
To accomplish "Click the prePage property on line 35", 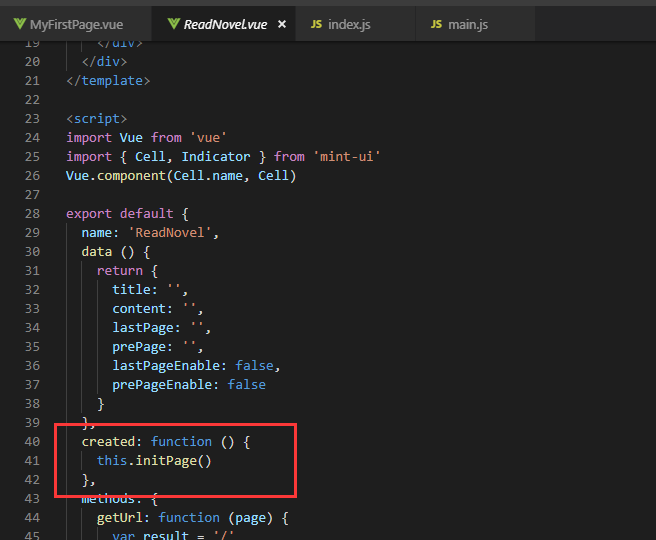I will tap(138, 347).
